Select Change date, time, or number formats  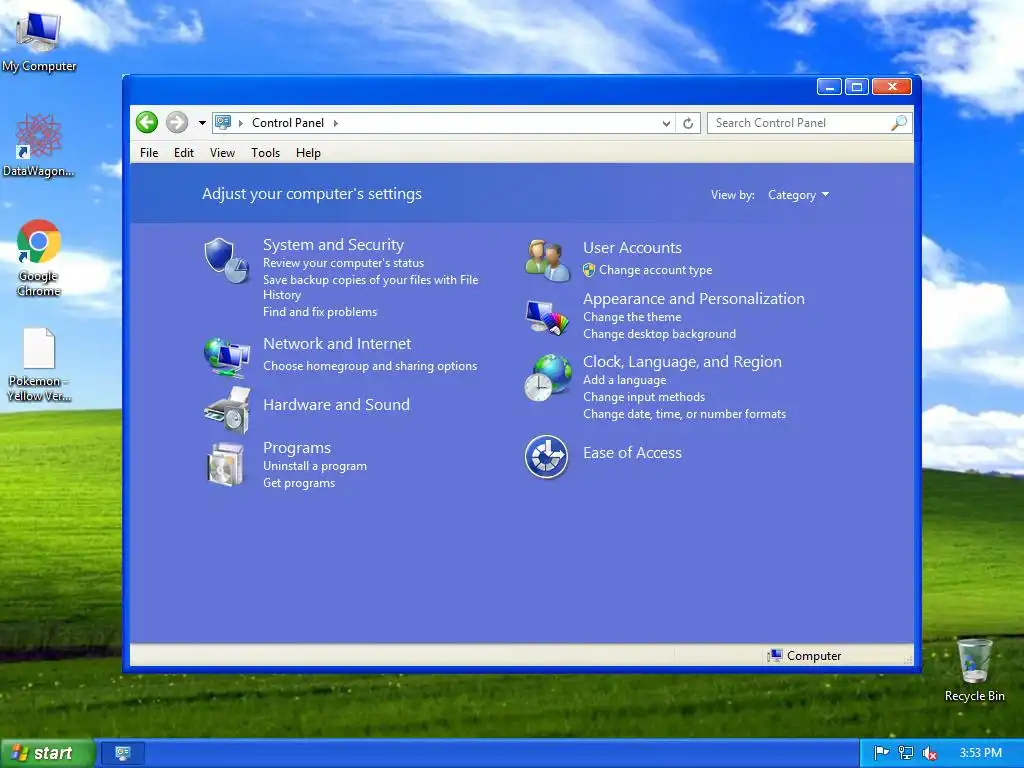click(x=684, y=413)
